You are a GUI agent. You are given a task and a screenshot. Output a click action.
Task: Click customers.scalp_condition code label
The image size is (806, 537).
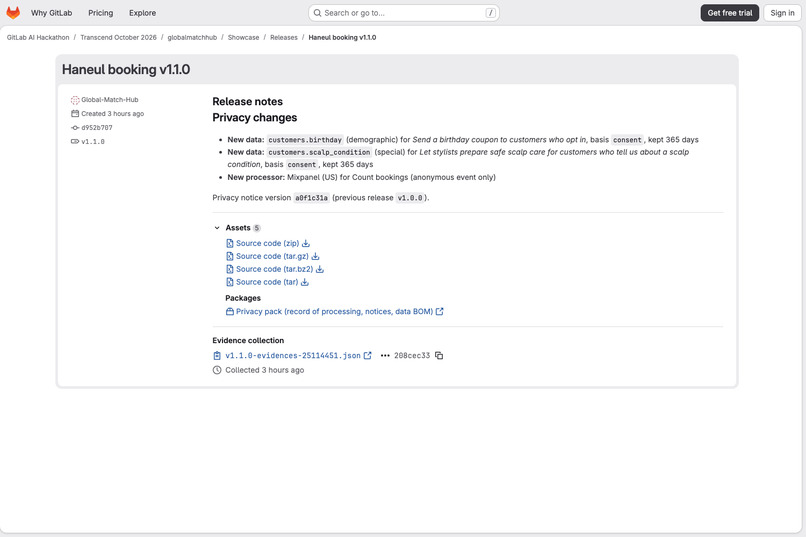click(x=319, y=152)
